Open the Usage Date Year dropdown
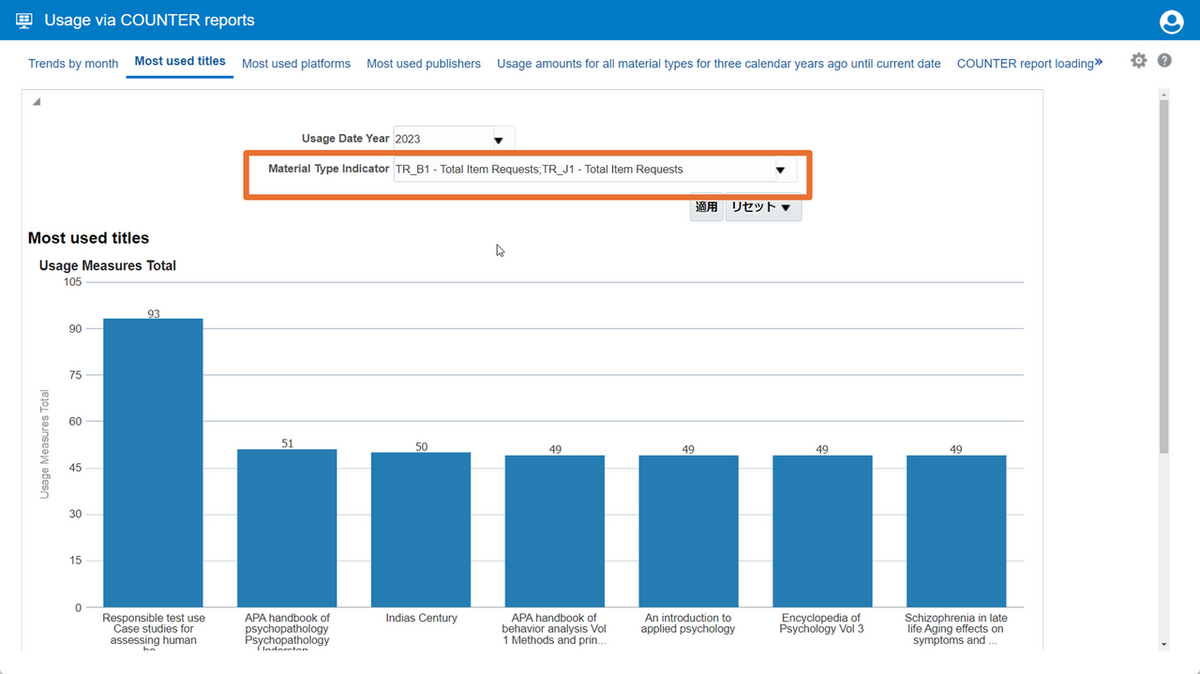The width and height of the screenshot is (1200, 674). tap(498, 140)
